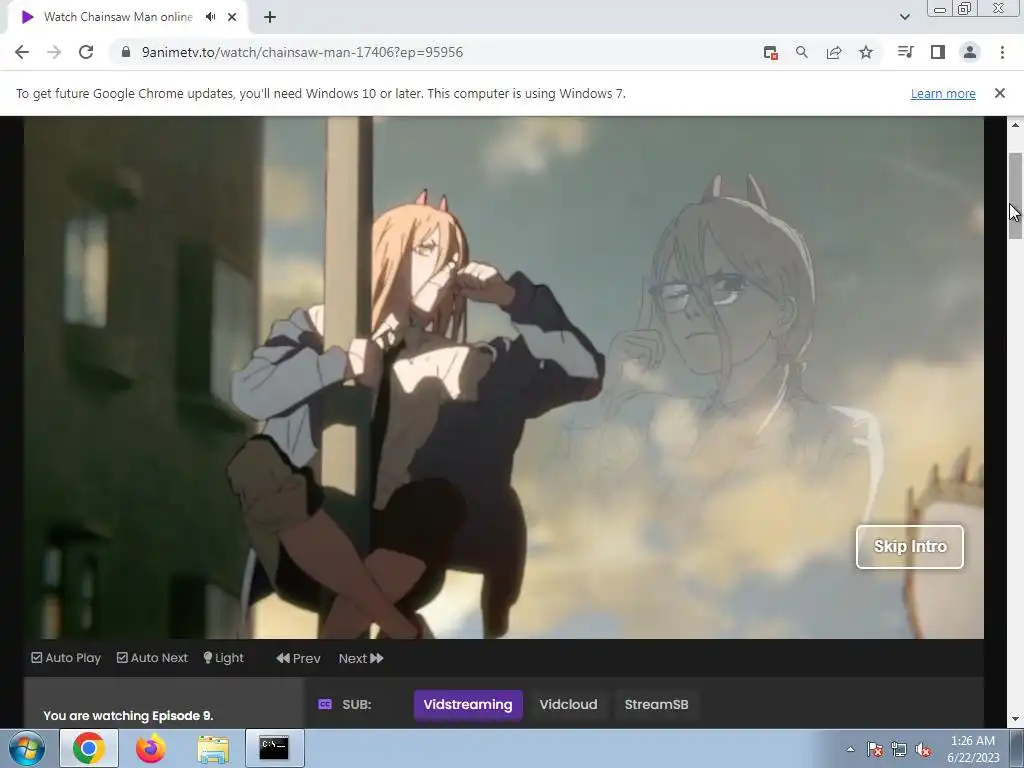Open volume tray icon
Viewport: 1024px width, 768px height.
[x=923, y=749]
